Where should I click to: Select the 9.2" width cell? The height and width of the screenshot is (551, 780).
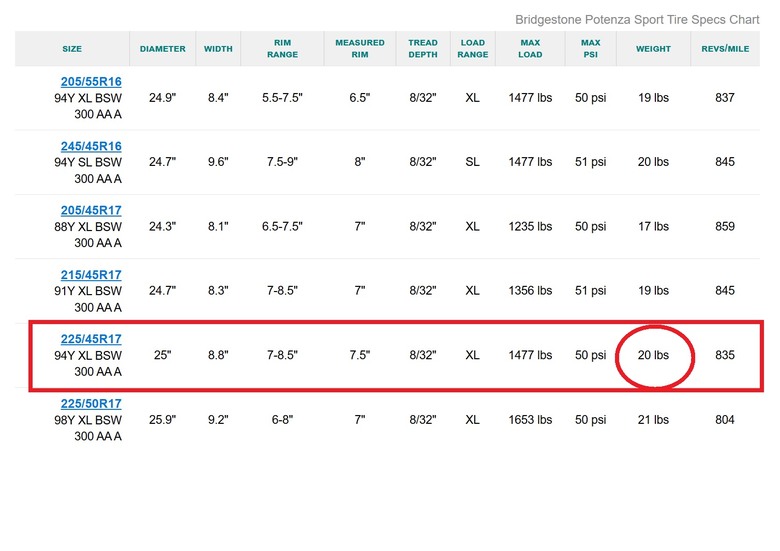(x=218, y=420)
